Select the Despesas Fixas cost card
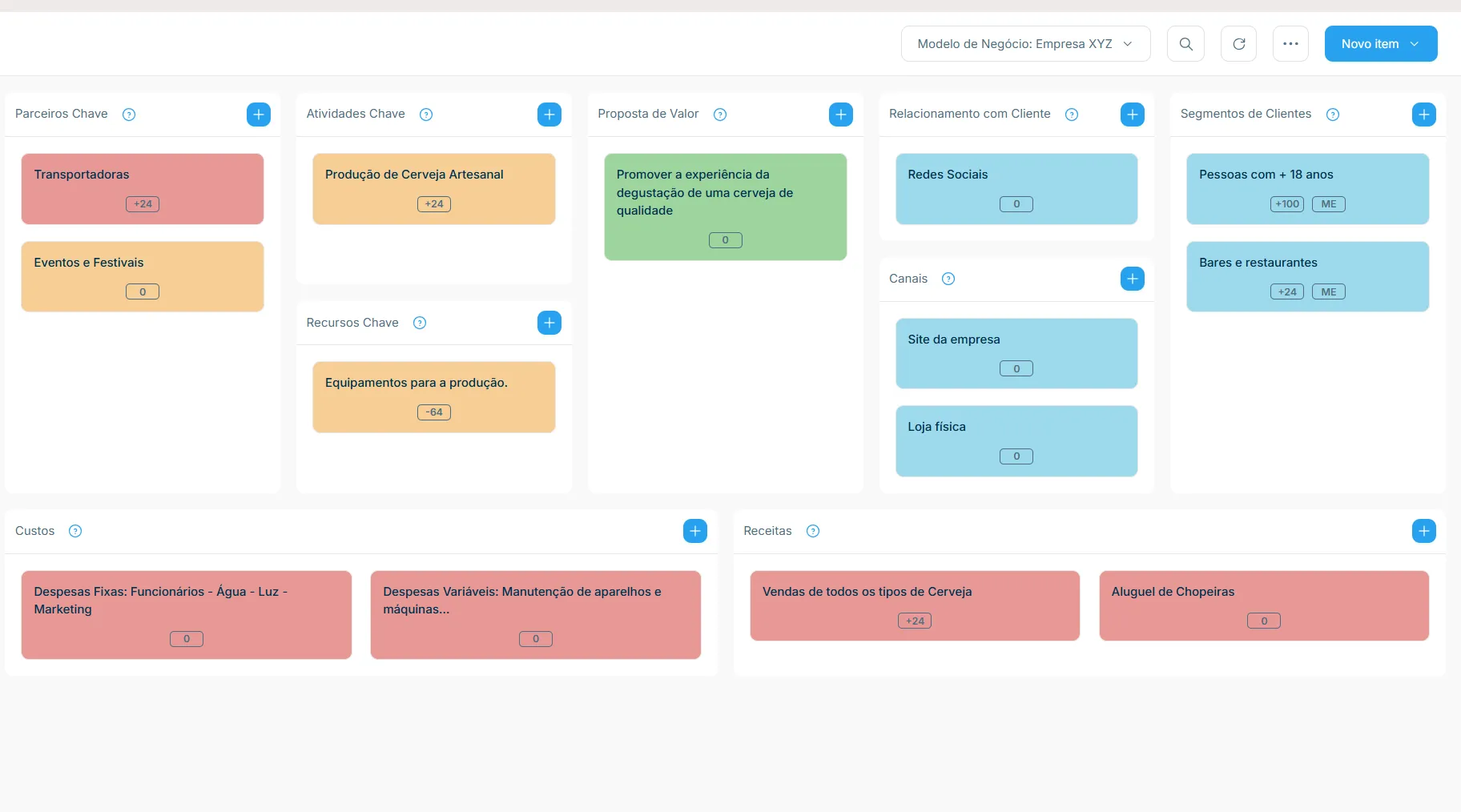The image size is (1461, 812). (x=187, y=615)
